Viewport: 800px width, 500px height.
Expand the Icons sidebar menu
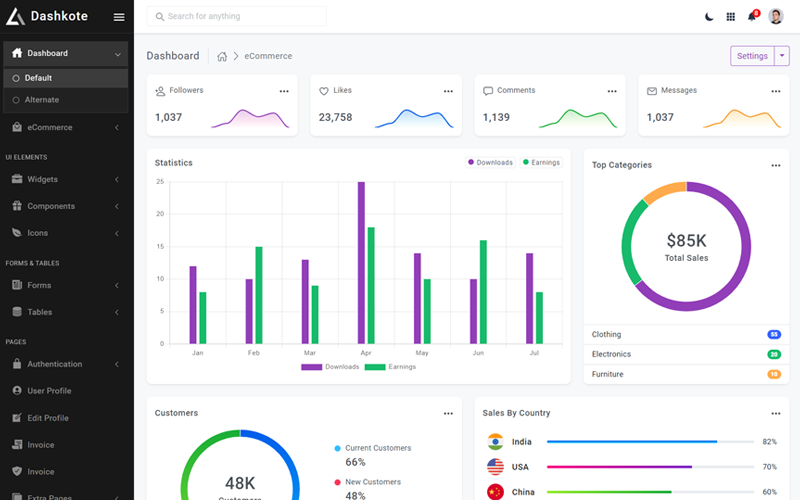point(66,233)
